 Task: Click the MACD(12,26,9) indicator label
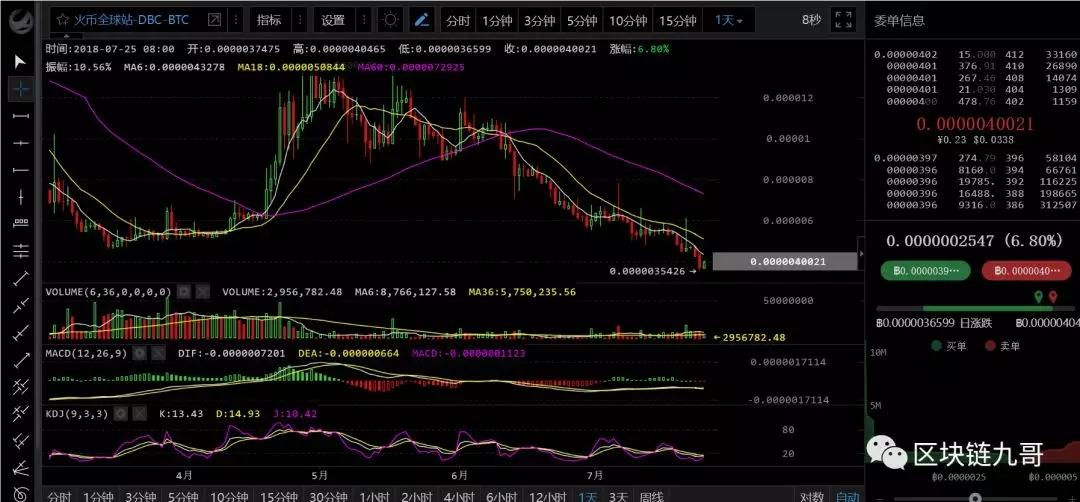coord(87,353)
